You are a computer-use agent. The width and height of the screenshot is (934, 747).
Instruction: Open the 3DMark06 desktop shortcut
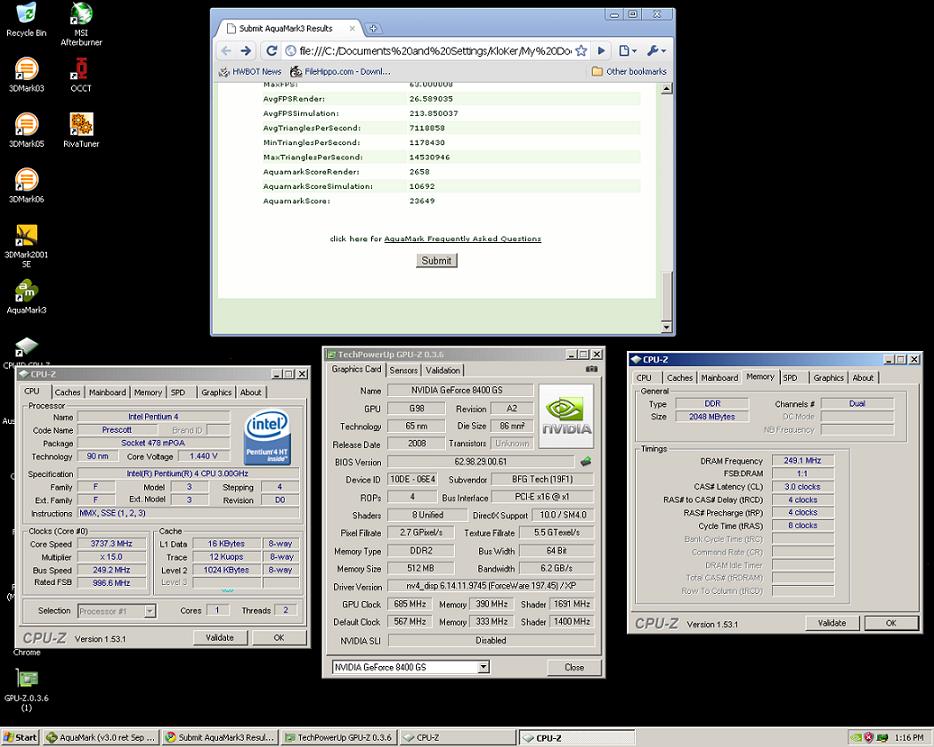point(26,185)
